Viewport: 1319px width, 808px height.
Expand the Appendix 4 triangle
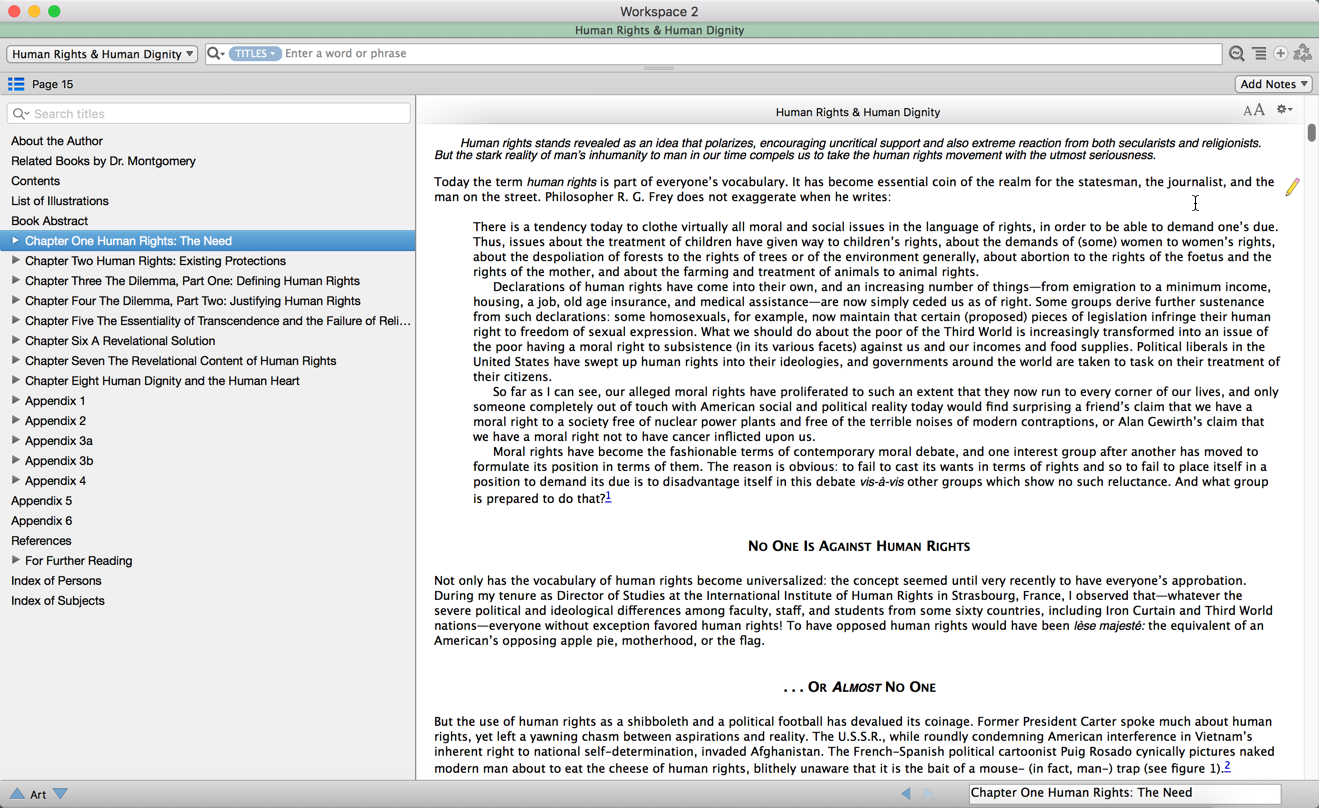pos(15,481)
